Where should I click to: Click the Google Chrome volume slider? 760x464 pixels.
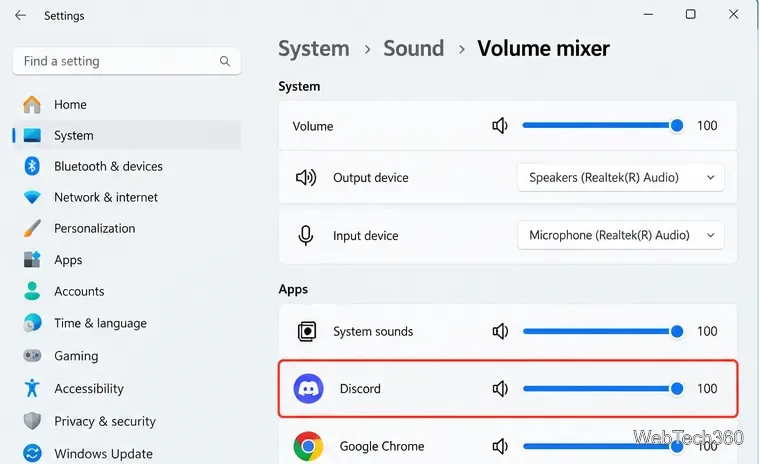coord(603,446)
